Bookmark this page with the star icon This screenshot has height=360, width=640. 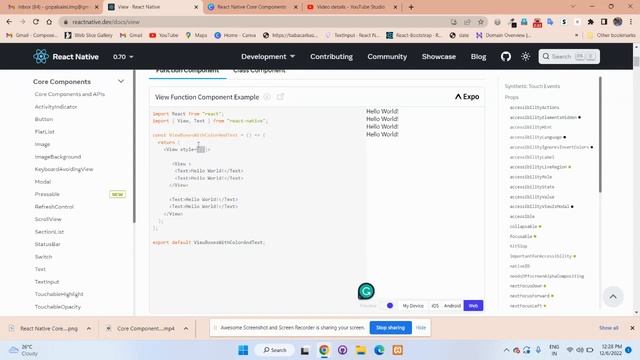(x=480, y=22)
